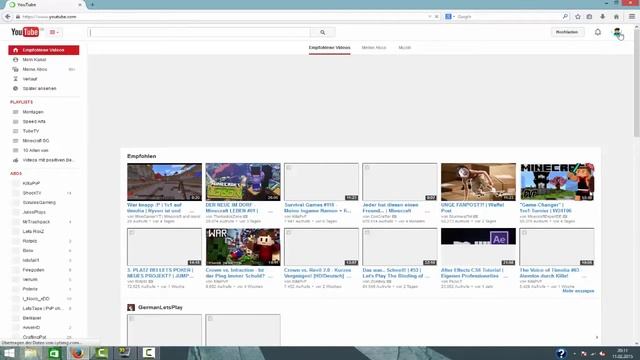Screen dimensions: 640x360
Task: Open the GermanLetsPlay channel heading
Action: (x=160, y=307)
